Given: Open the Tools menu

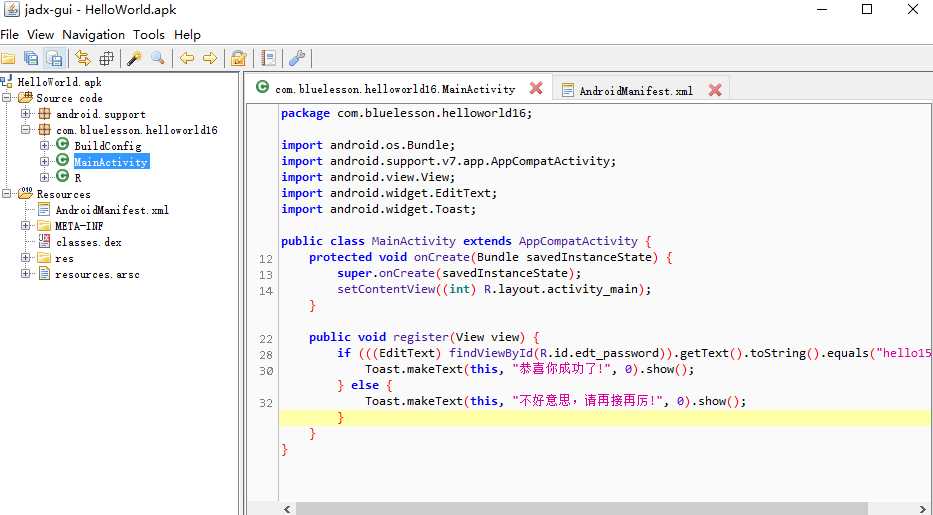Looking at the screenshot, I should click(149, 34).
